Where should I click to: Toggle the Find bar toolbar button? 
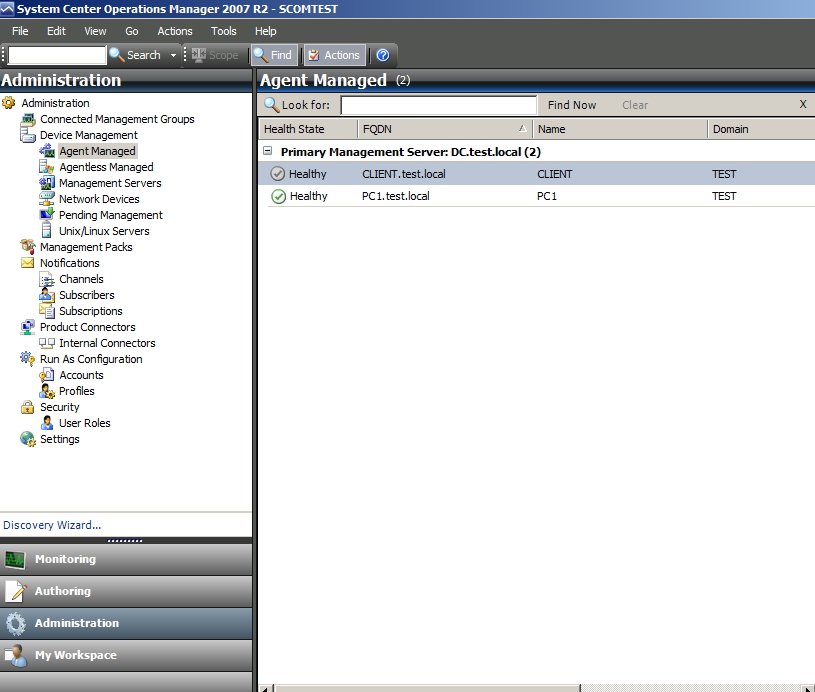(x=273, y=55)
